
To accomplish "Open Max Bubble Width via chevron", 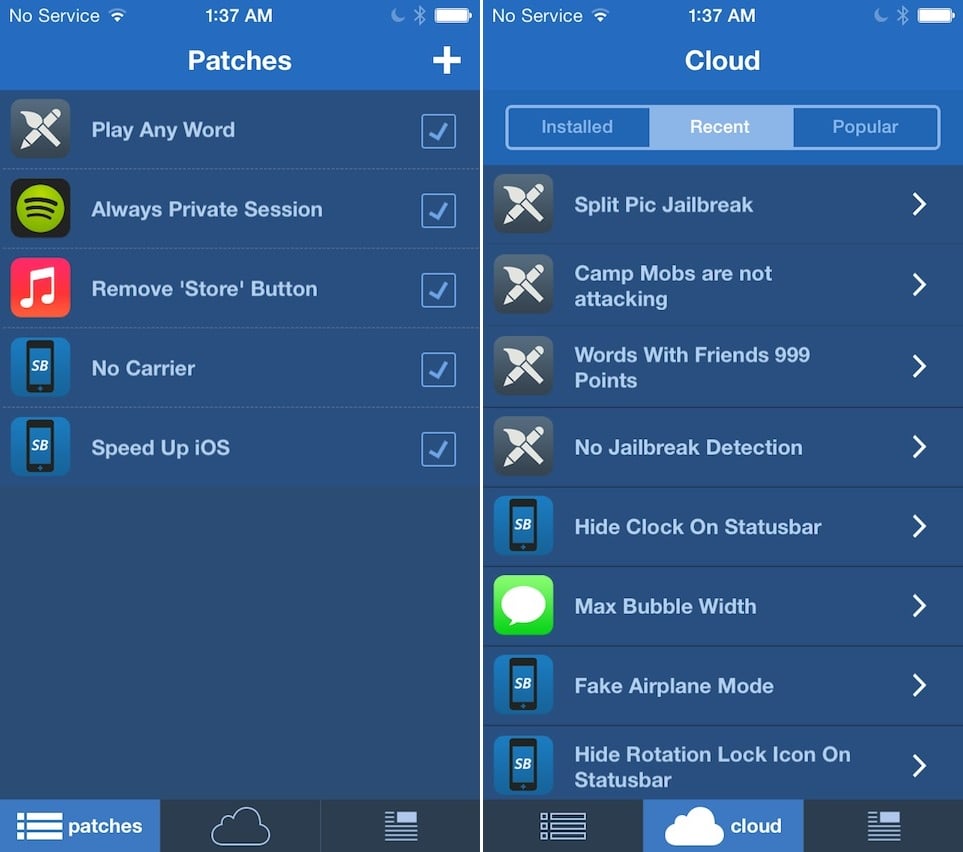I will pyautogui.click(x=919, y=605).
